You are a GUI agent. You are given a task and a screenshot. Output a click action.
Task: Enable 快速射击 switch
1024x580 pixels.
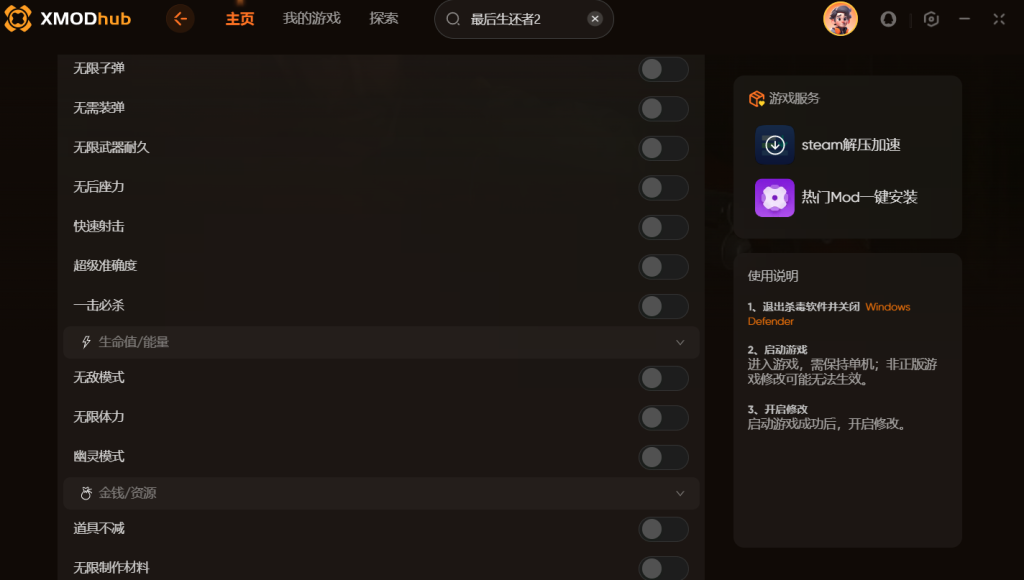(x=663, y=227)
